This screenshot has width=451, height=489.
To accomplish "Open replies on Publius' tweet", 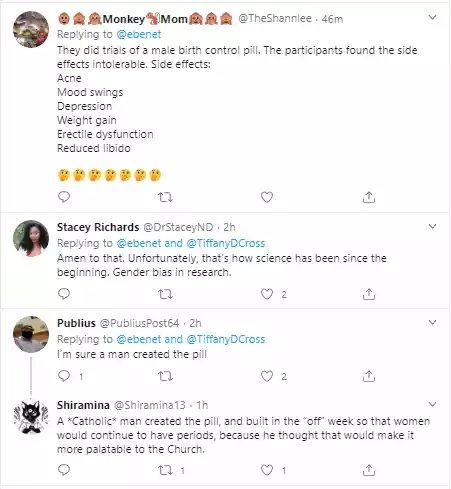I will point(64,376).
